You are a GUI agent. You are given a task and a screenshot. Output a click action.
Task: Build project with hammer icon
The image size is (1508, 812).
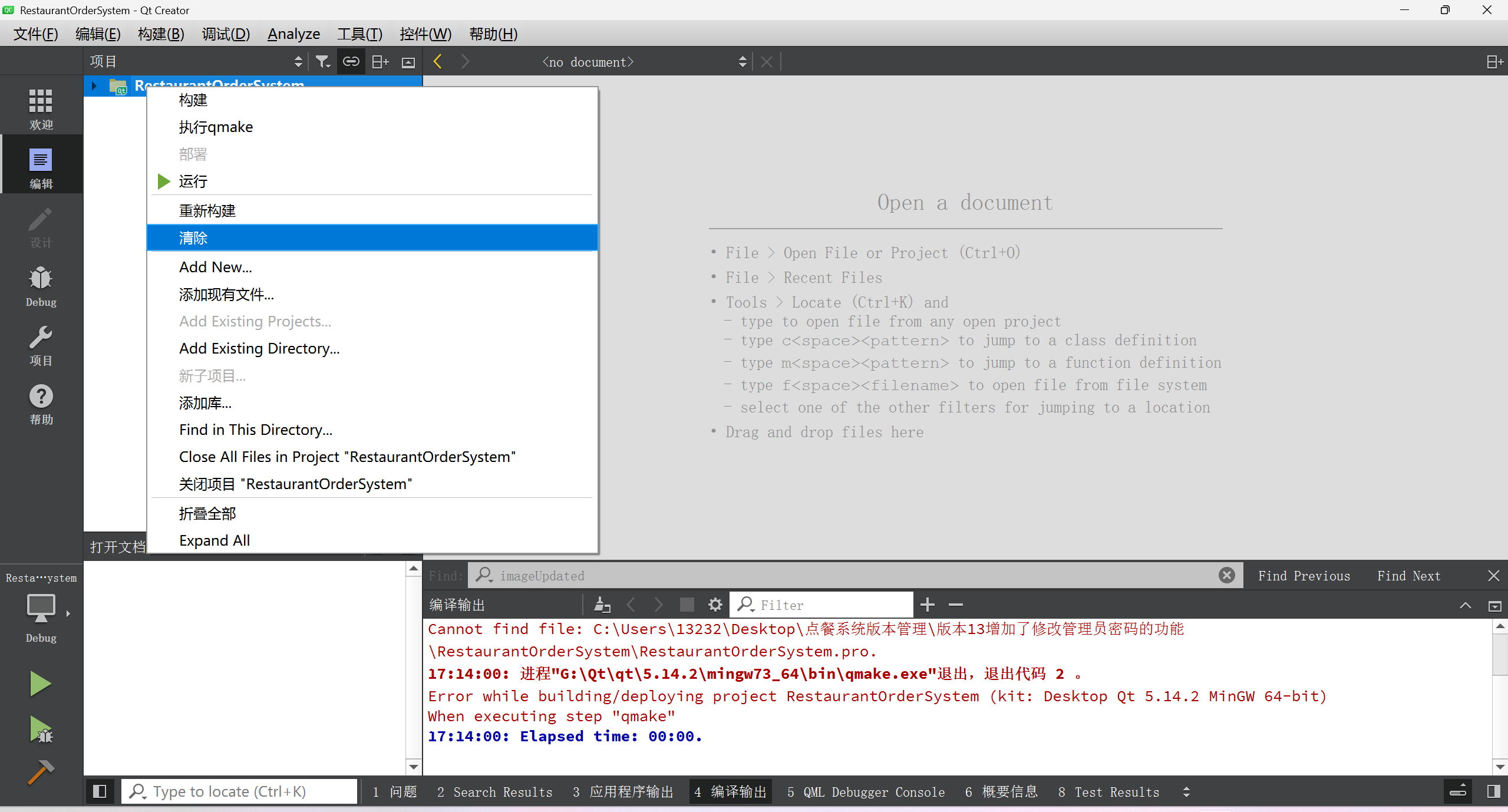point(41,772)
